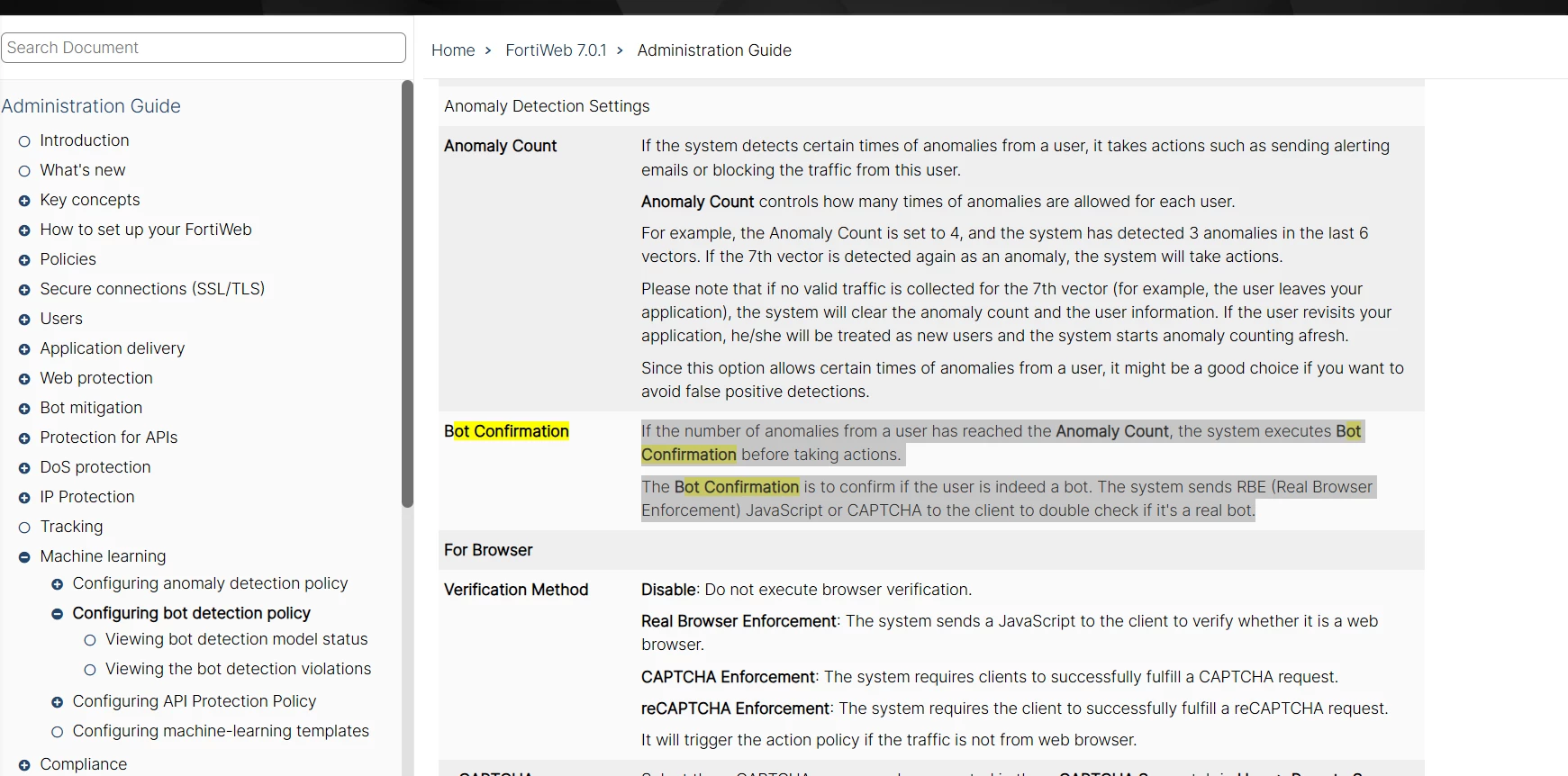Expand DoS protection plus icon
This screenshot has width=1568, height=776.
point(24,468)
